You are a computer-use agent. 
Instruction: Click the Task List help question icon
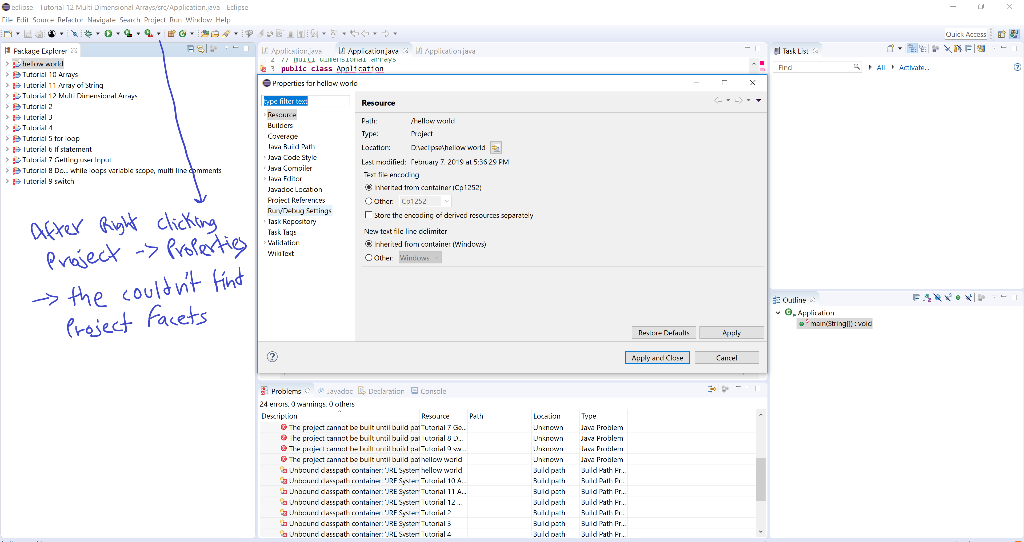(1017, 67)
